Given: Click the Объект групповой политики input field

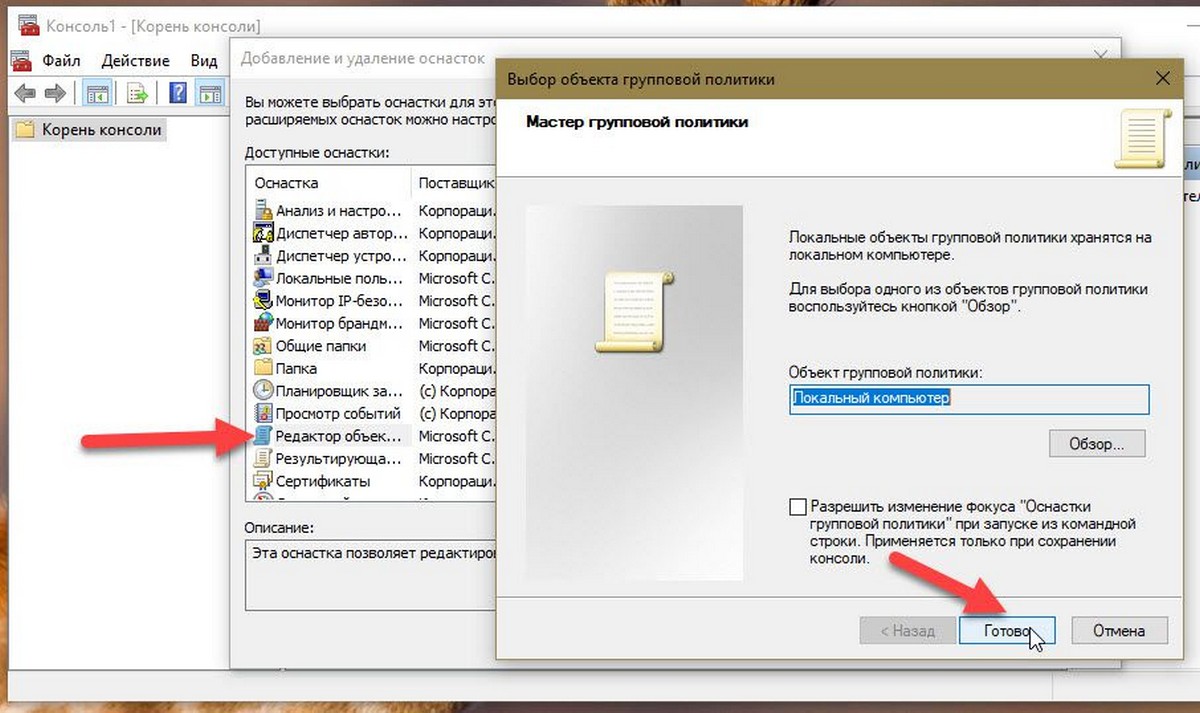Looking at the screenshot, I should pyautogui.click(x=969, y=399).
